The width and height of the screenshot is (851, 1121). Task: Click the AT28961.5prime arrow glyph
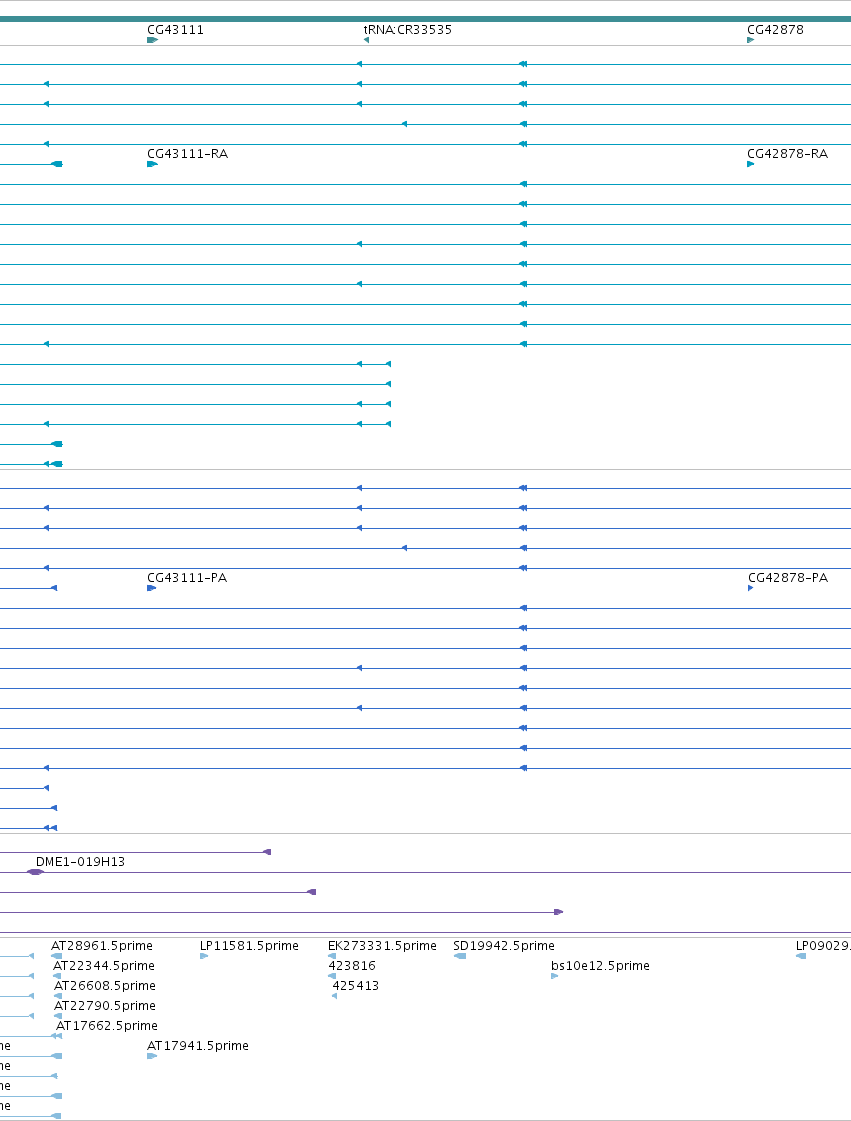(56, 956)
